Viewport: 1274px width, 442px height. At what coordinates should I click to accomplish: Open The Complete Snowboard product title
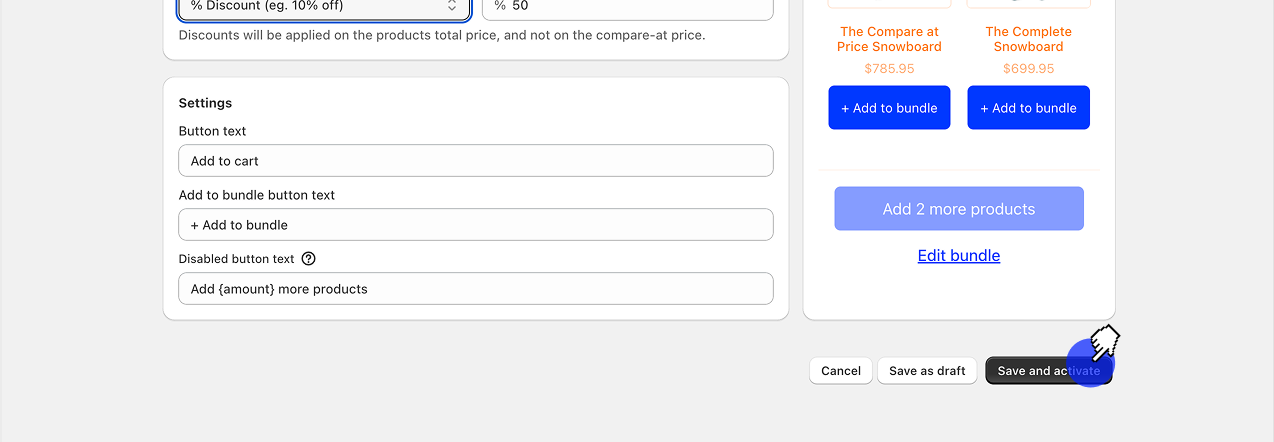[1028, 39]
